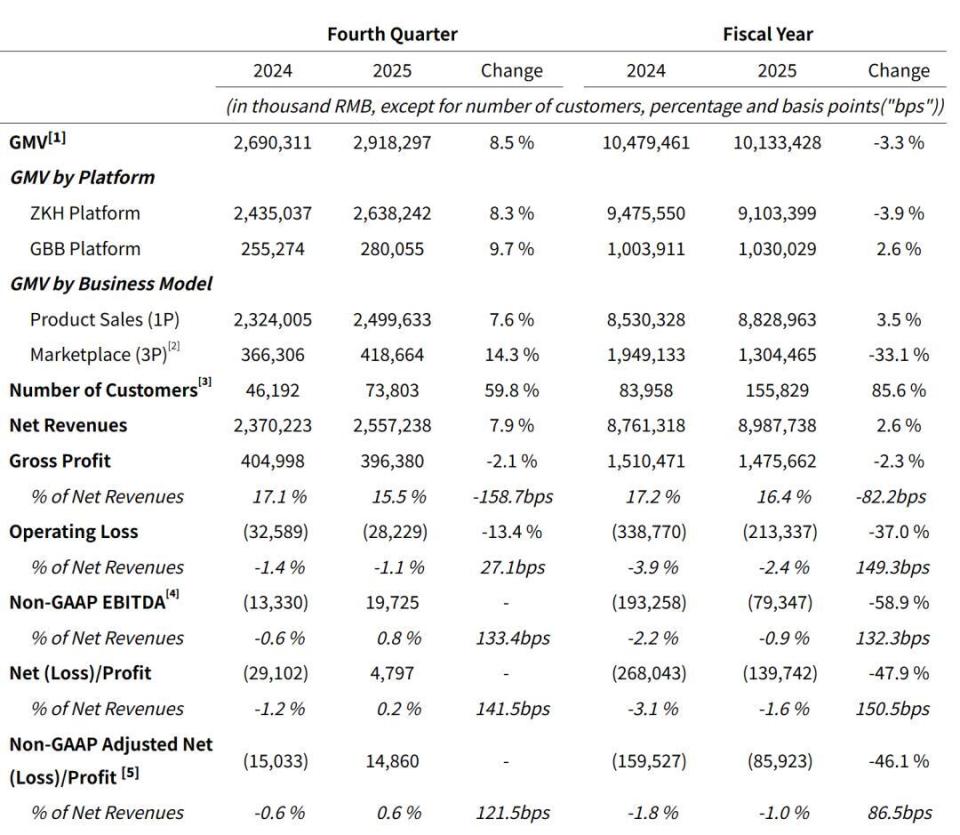Click the 4,797 net profit value
The width and height of the screenshot is (960, 835).
point(392,674)
